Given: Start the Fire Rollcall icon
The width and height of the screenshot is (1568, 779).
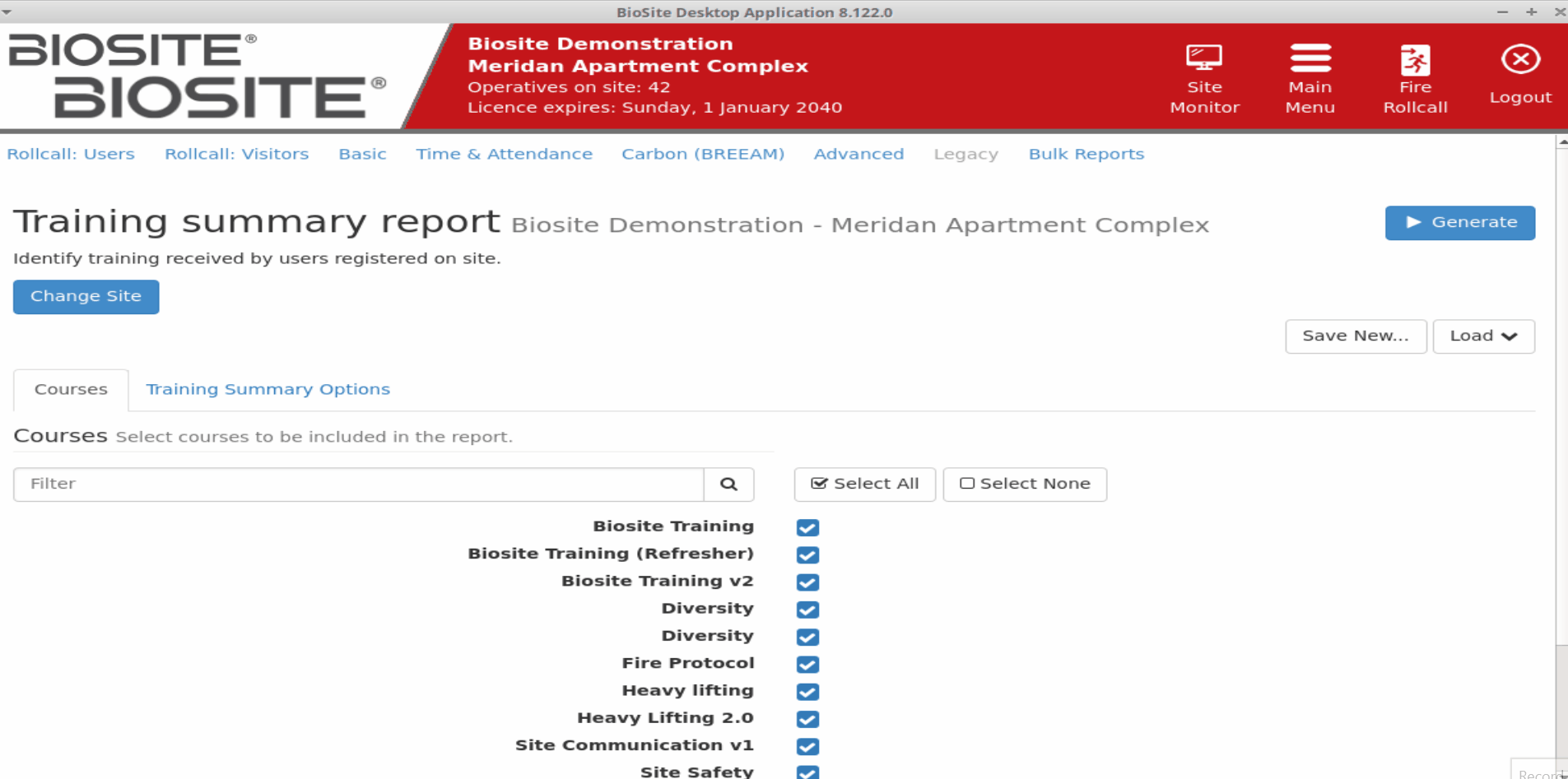Looking at the screenshot, I should (x=1415, y=59).
